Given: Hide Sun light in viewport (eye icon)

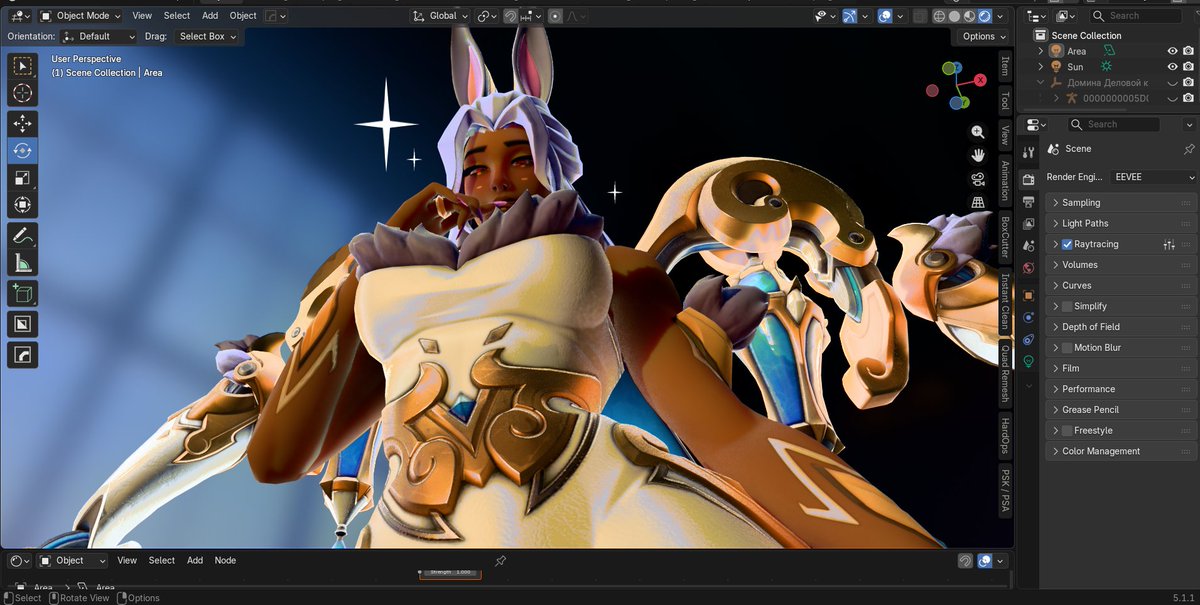Looking at the screenshot, I should 1173,67.
